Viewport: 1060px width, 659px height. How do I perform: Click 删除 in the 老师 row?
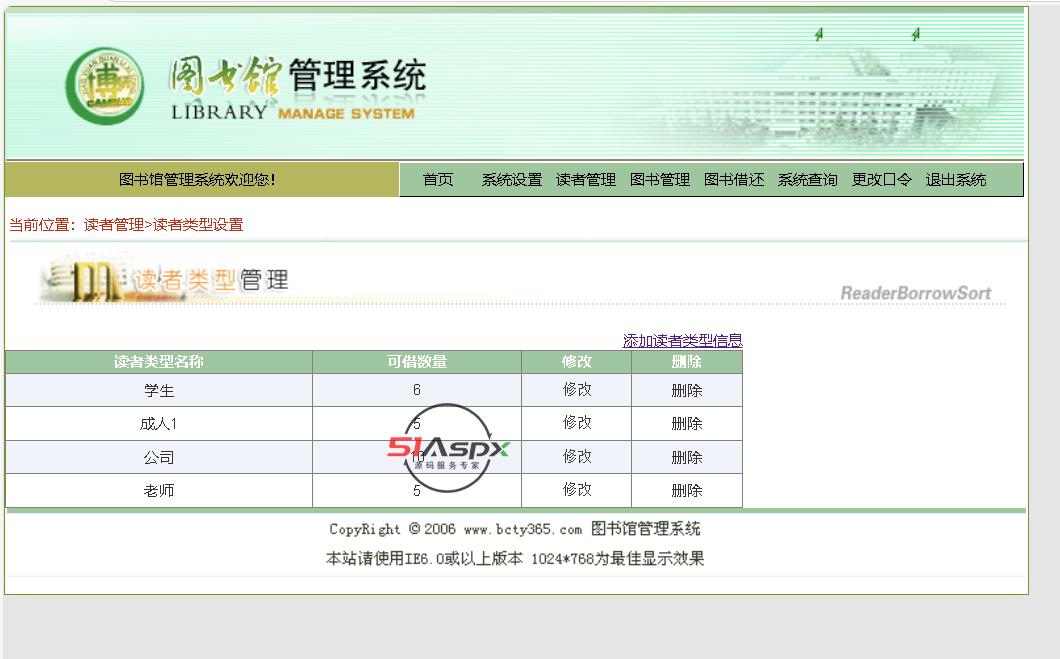pyautogui.click(x=686, y=491)
